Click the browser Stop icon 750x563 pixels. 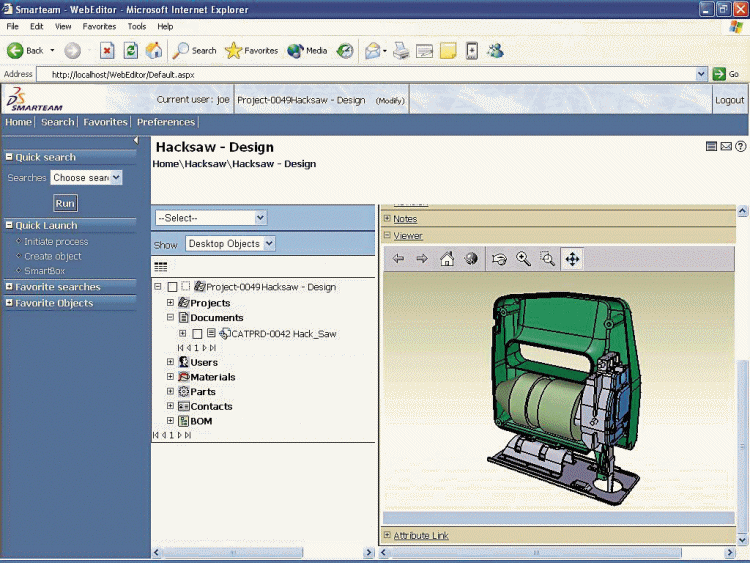[x=107, y=51]
